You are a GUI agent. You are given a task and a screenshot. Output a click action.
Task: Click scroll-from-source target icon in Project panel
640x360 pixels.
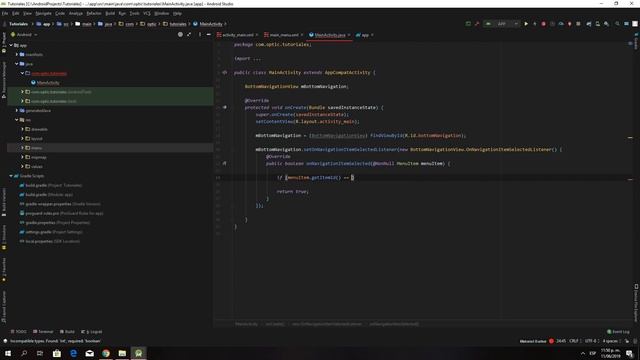pyautogui.click(x=180, y=35)
